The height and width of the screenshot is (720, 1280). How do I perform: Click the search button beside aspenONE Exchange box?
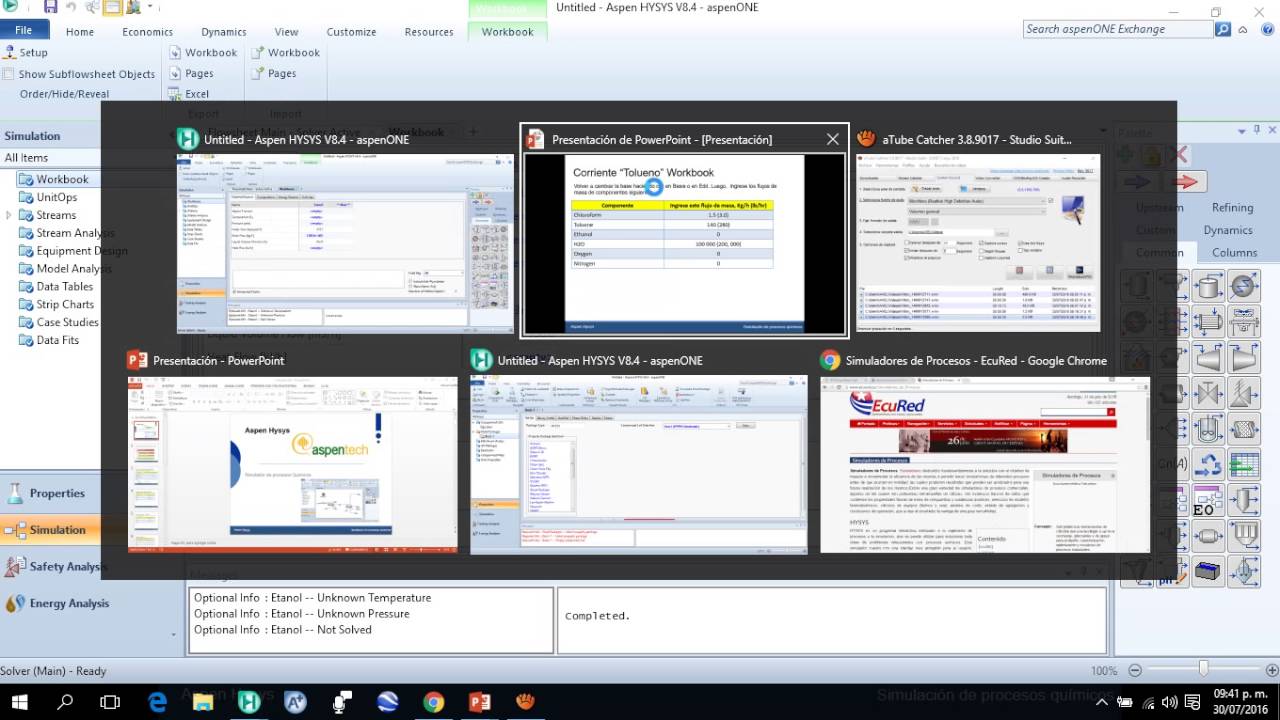[1223, 29]
